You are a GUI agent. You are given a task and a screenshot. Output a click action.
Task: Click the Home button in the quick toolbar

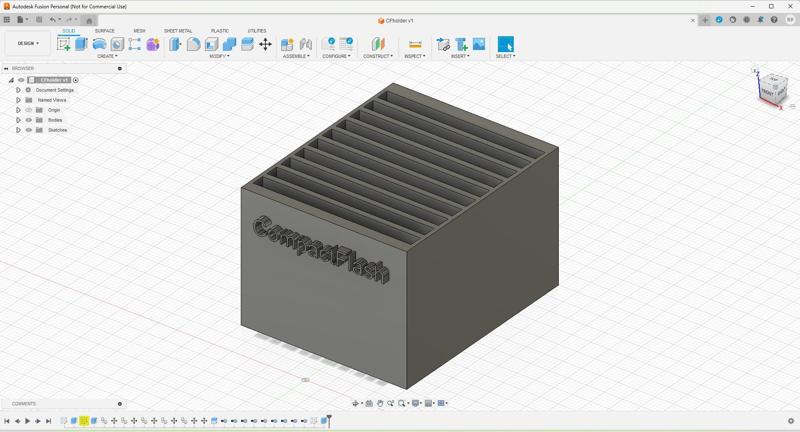[x=89, y=20]
